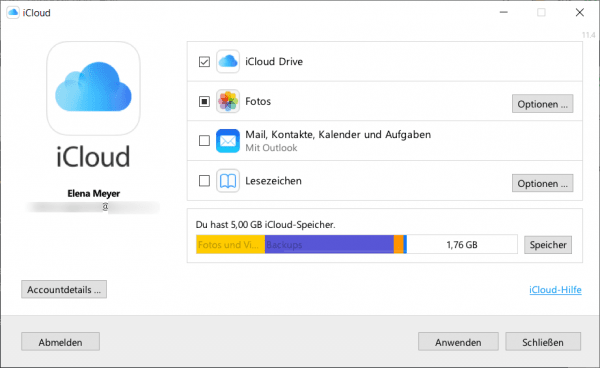Click the blue Mail envelope icon
The width and height of the screenshot is (600, 368).
click(x=228, y=141)
